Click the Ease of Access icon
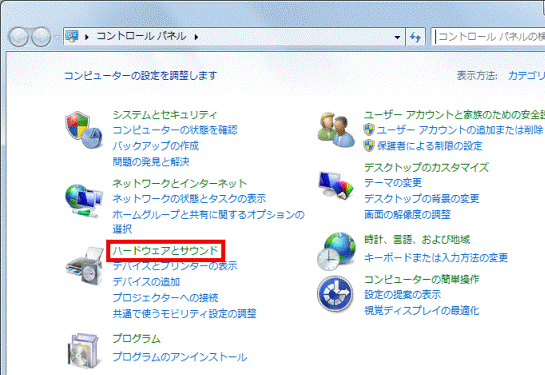This screenshot has width=545, height=375. pyautogui.click(x=335, y=294)
